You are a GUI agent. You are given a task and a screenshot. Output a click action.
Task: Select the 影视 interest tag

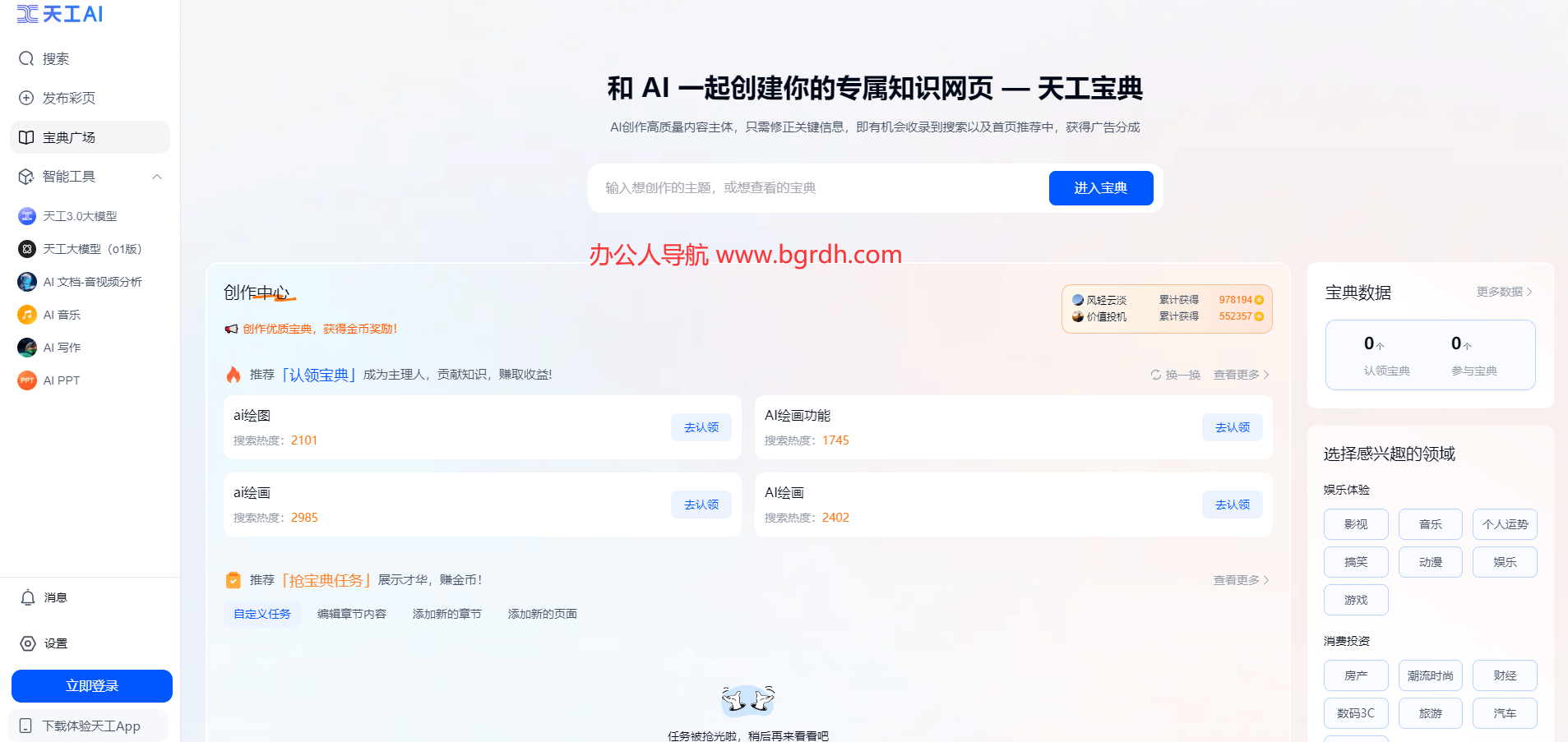coord(1356,524)
